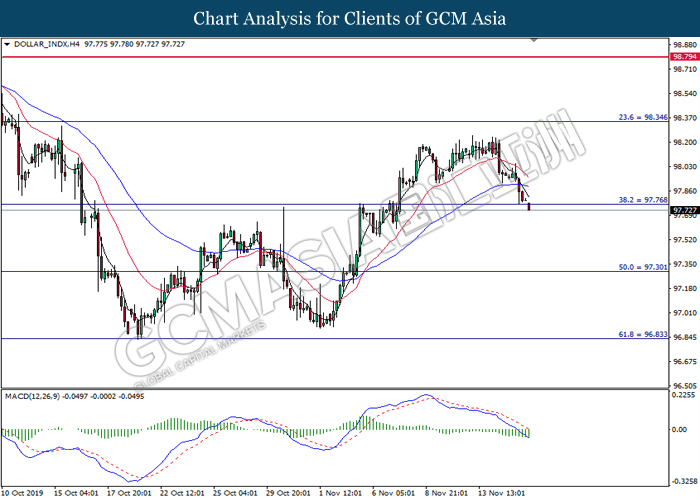Click the 98.880 price on the scale
This screenshot has height=500, width=700.
(685, 45)
